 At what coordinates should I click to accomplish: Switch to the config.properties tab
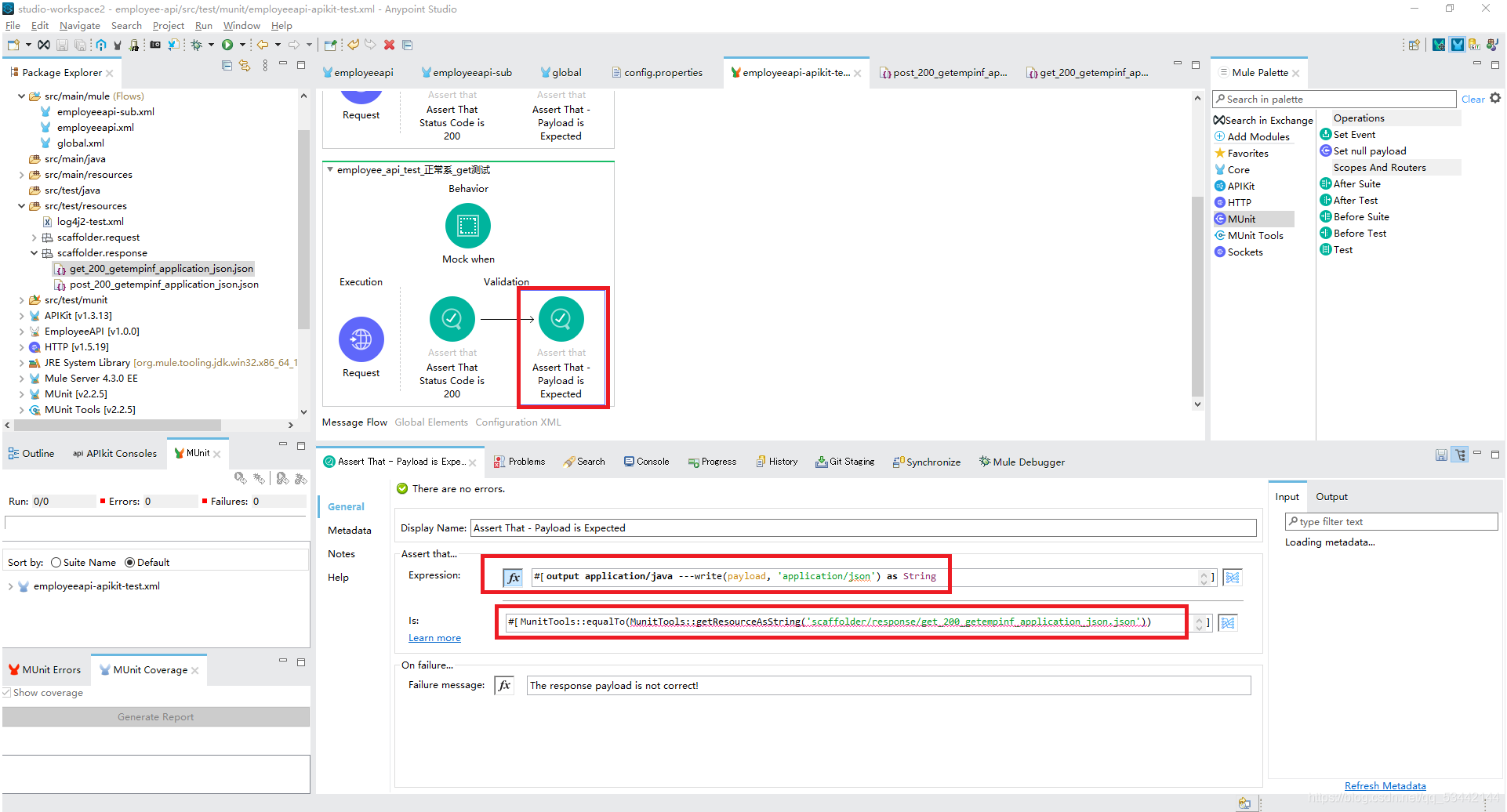coord(657,72)
